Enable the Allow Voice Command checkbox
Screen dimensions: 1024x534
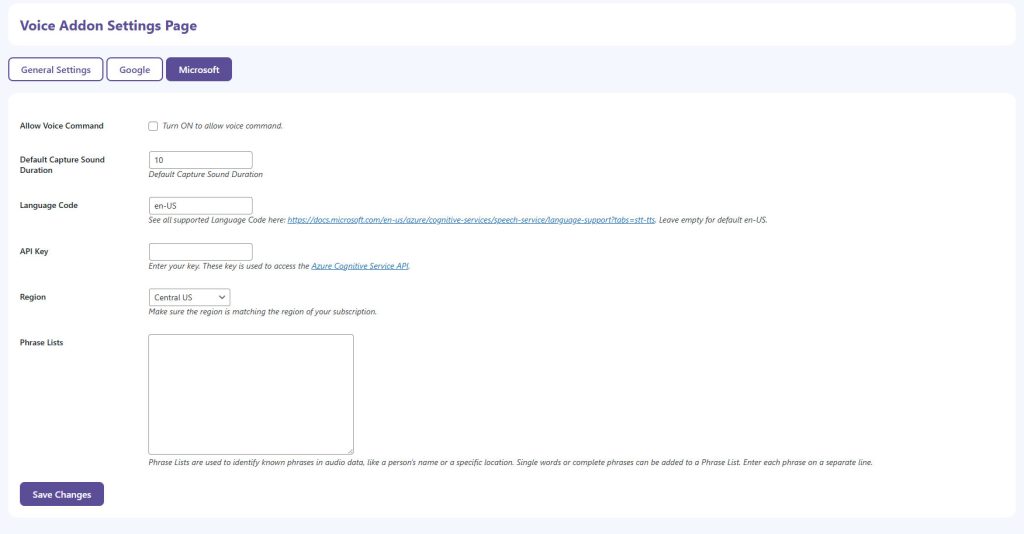tap(153, 126)
